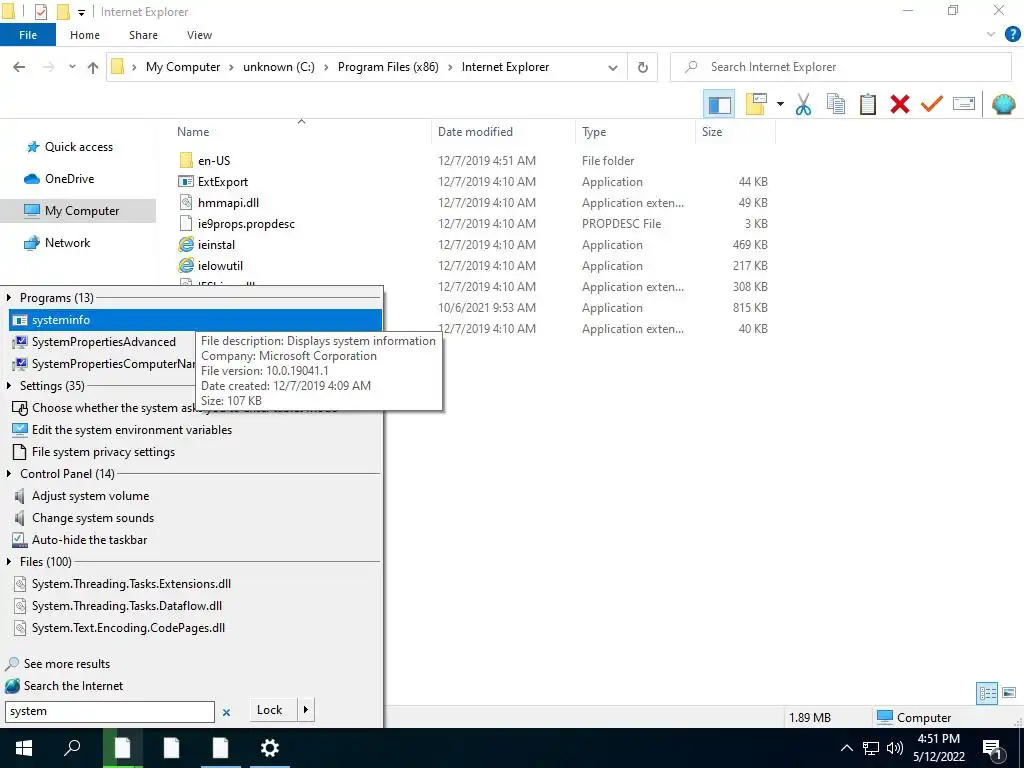This screenshot has height=768, width=1024.
Task: Paste using the clipboard toolbar icon
Action: [x=867, y=104]
